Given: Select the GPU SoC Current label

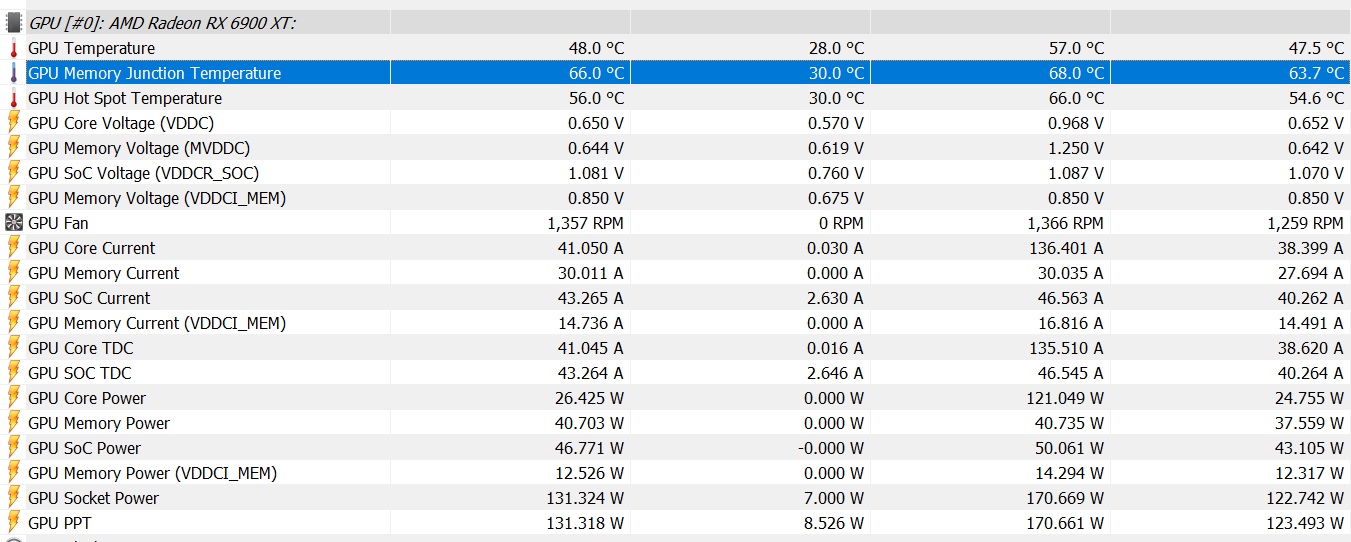Looking at the screenshot, I should pos(89,298).
